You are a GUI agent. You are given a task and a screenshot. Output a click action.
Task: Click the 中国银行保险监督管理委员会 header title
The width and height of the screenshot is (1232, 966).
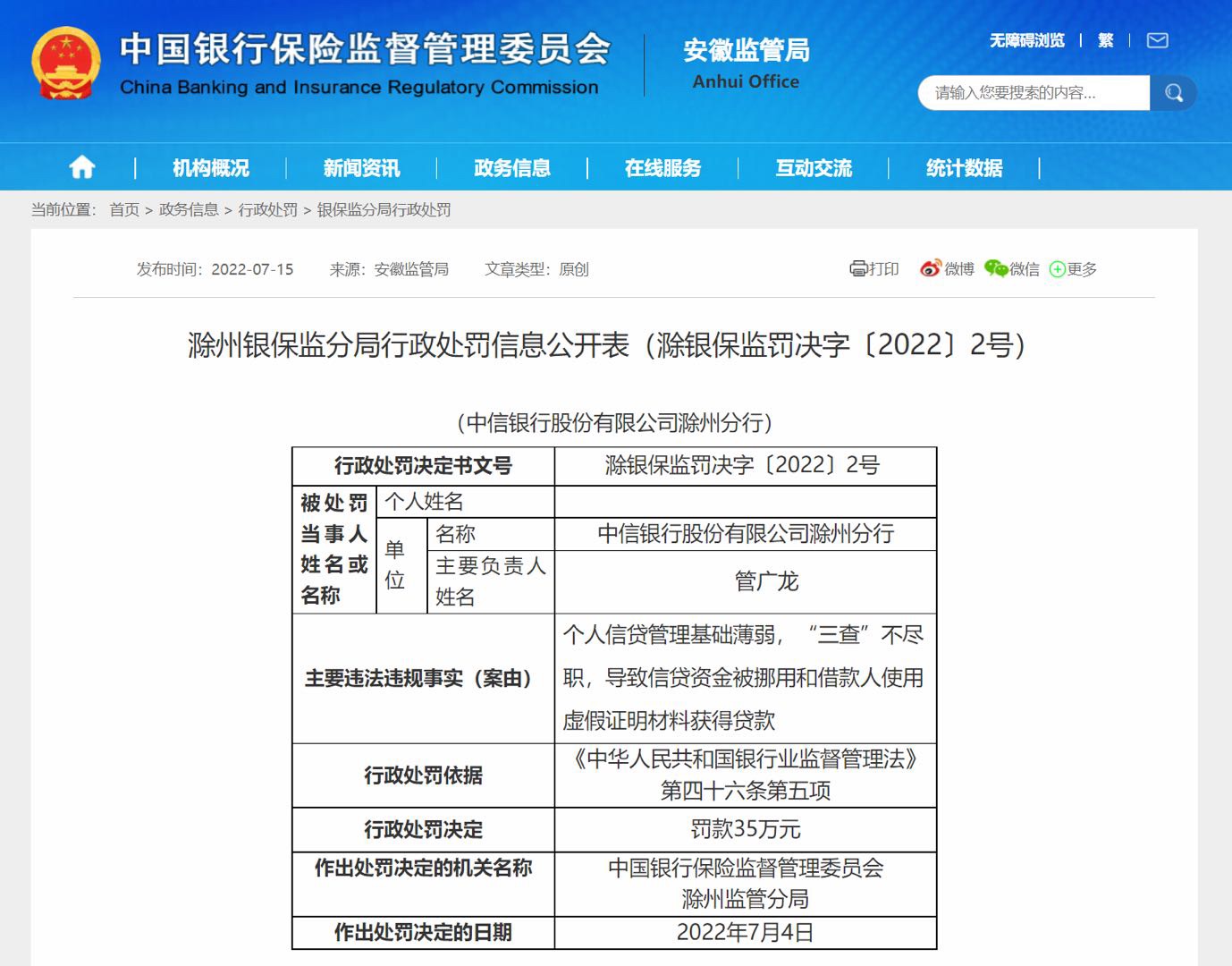point(365,49)
